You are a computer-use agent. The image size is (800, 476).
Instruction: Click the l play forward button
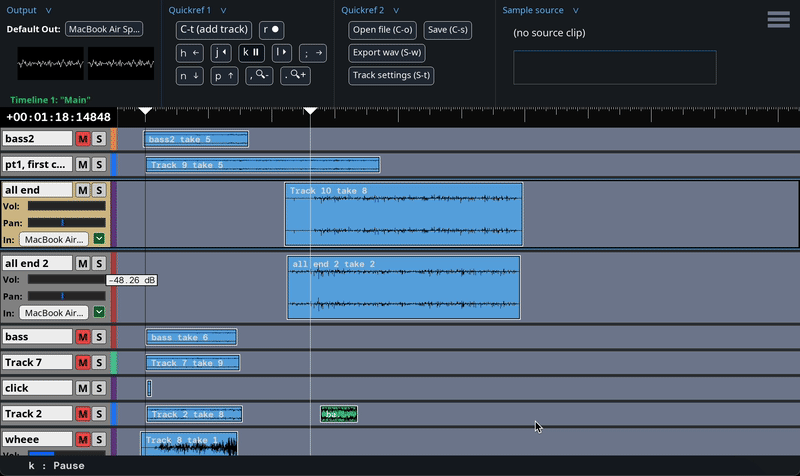tap(282, 53)
